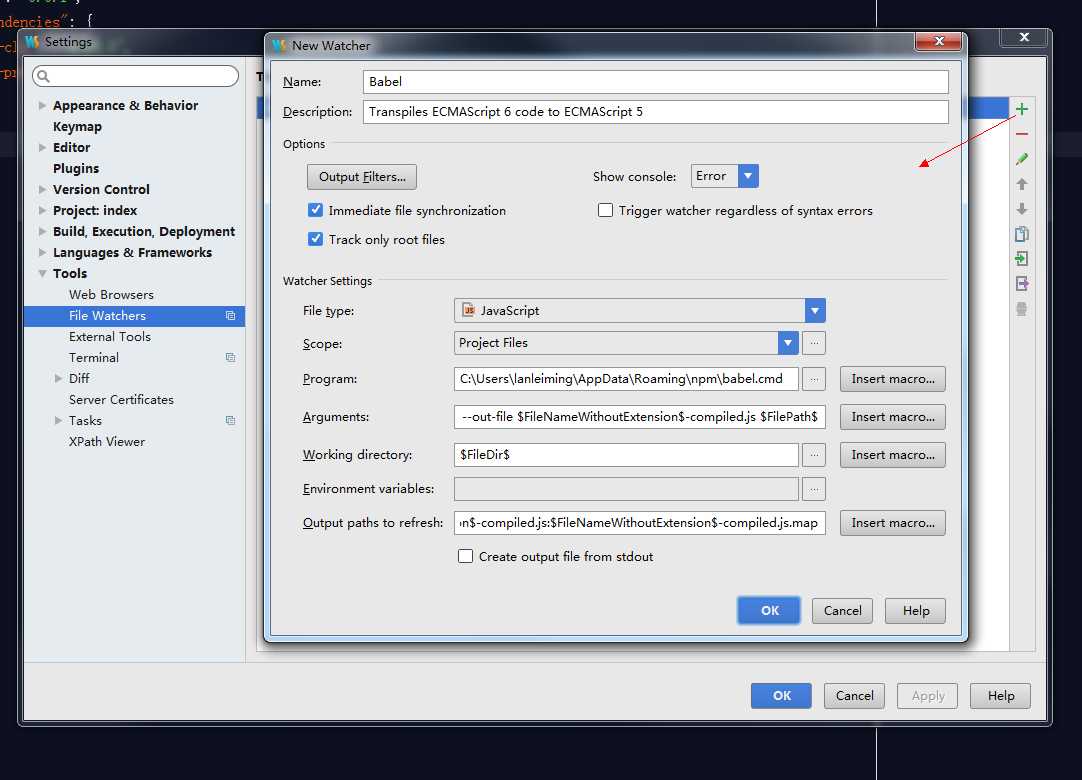Click OK in the Settings window
This screenshot has width=1082, height=780.
coord(781,696)
